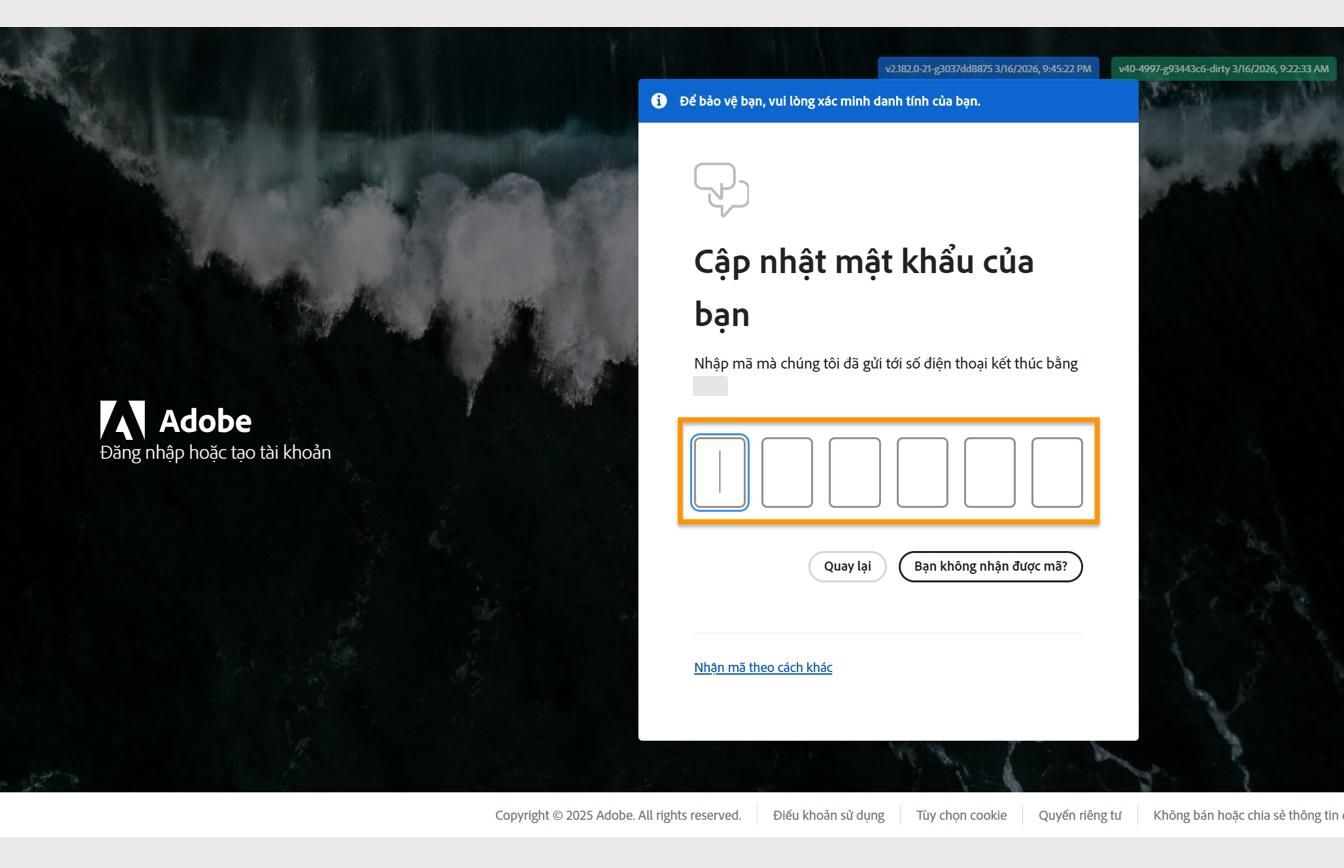Open the "Quyền riêng tư" footer link
Image resolution: width=1344 pixels, height=868 pixels.
1079,815
